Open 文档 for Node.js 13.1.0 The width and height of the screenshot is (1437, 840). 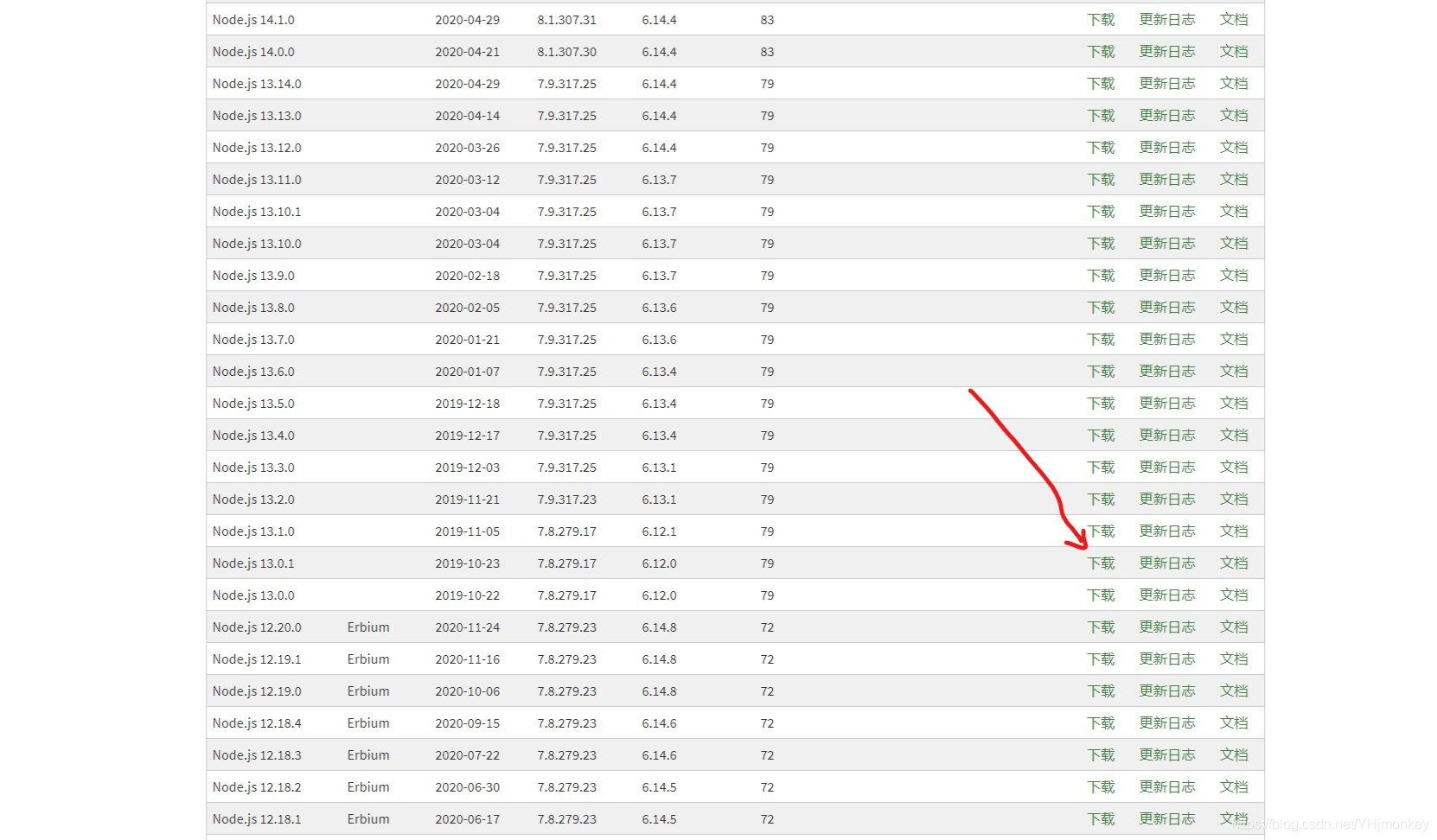tap(1234, 531)
